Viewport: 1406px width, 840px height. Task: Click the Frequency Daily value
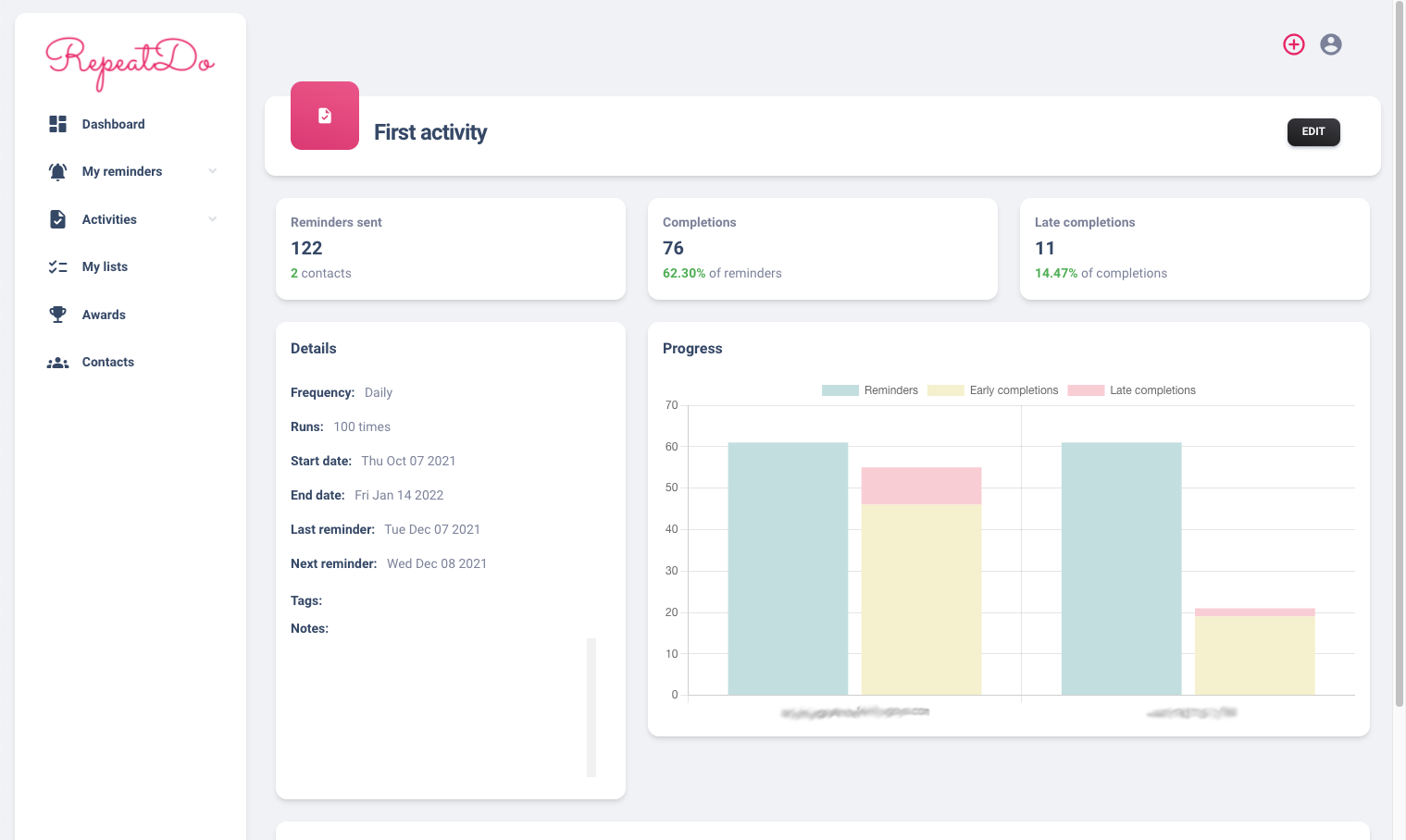click(379, 392)
